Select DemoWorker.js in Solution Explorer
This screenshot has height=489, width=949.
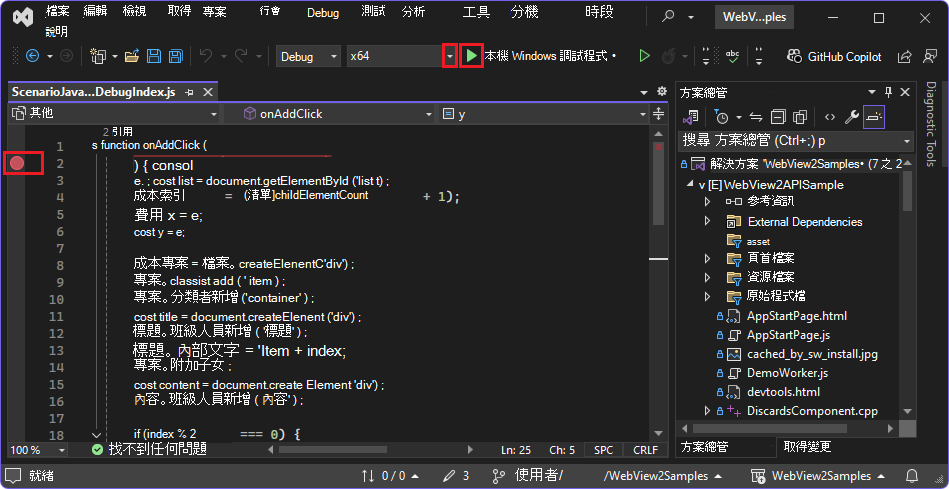tap(787, 372)
